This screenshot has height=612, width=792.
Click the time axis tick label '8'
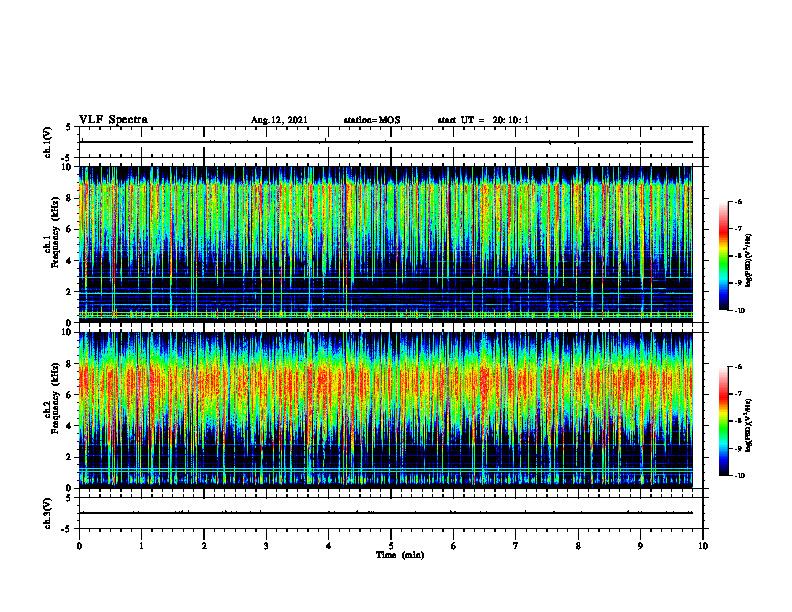pos(578,546)
